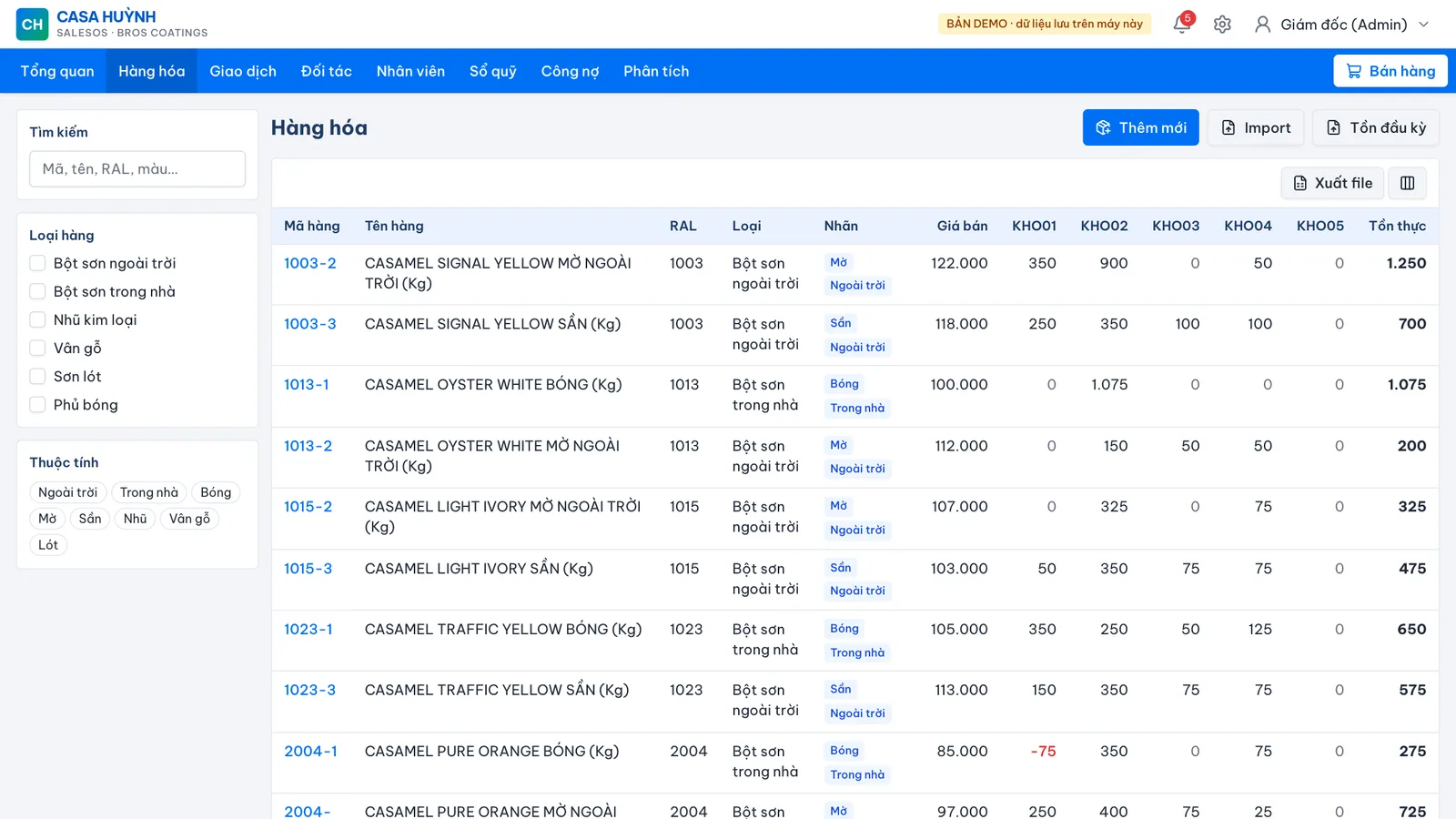Image resolution: width=1456 pixels, height=819 pixels.
Task: Select the Ngoài trời attribute chip
Action: coord(68,492)
